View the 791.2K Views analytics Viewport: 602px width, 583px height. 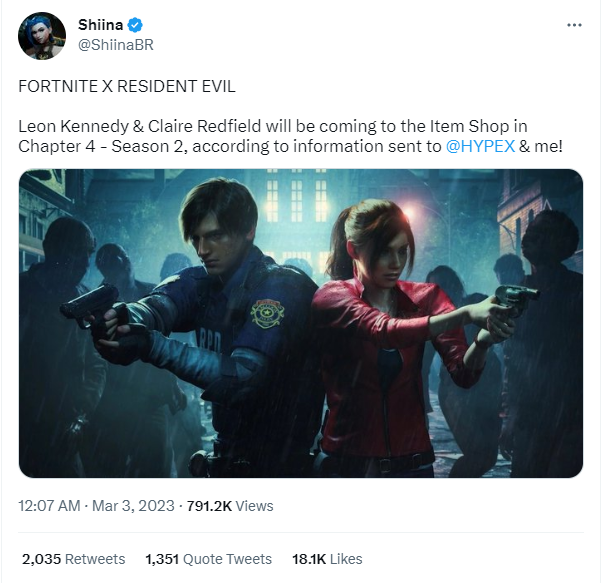pos(230,506)
